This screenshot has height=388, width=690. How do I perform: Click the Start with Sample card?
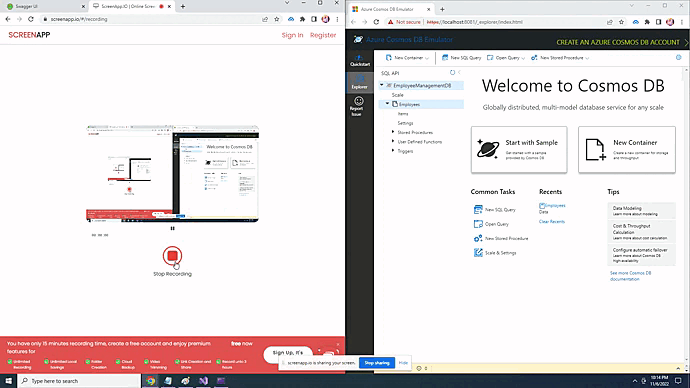pyautogui.click(x=519, y=150)
